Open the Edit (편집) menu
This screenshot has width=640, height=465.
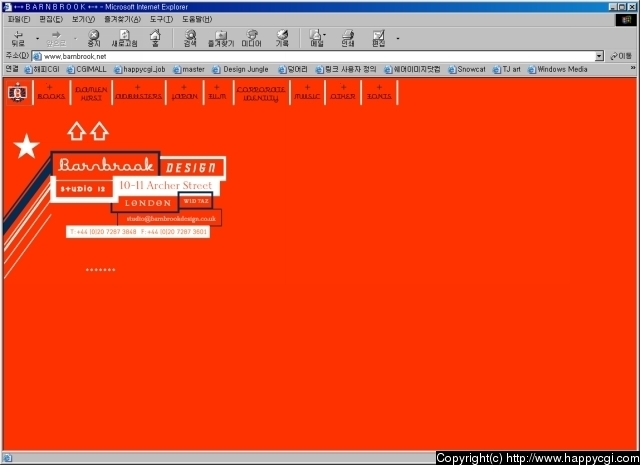point(51,19)
